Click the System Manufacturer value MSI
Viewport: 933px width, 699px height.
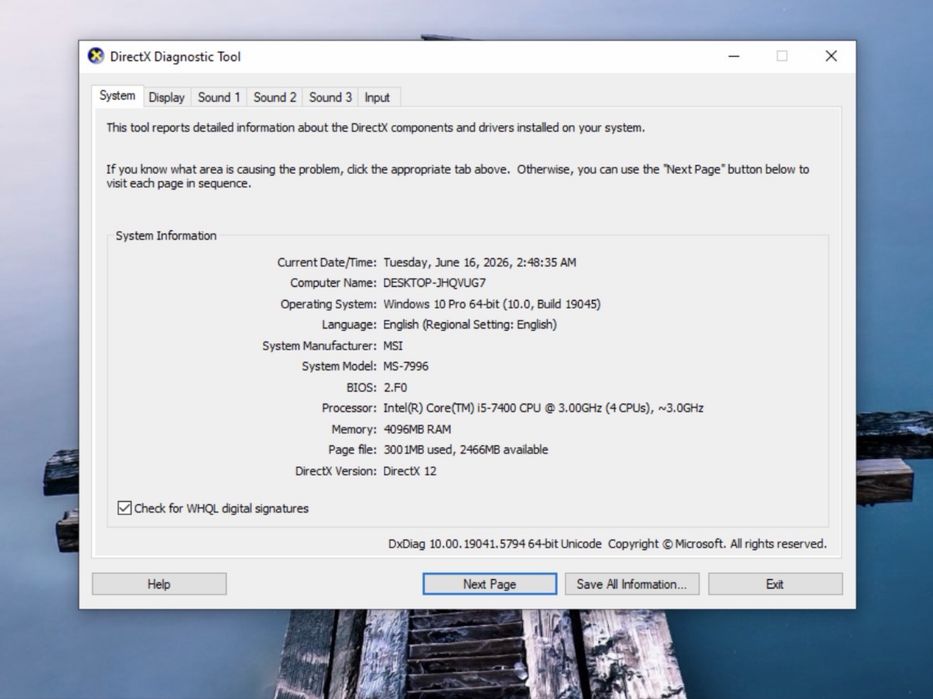pyautogui.click(x=393, y=346)
